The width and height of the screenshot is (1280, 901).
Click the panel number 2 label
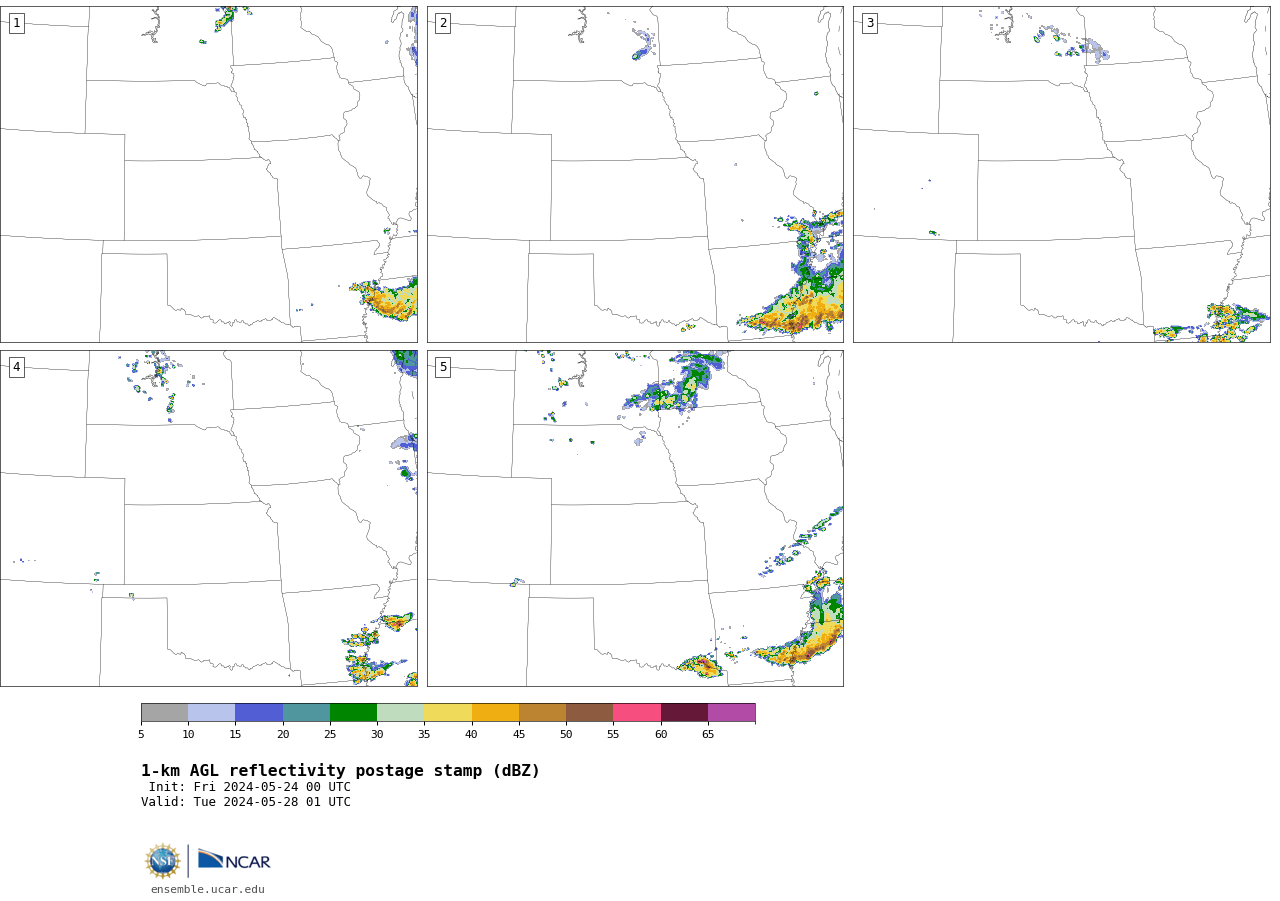click(x=443, y=23)
